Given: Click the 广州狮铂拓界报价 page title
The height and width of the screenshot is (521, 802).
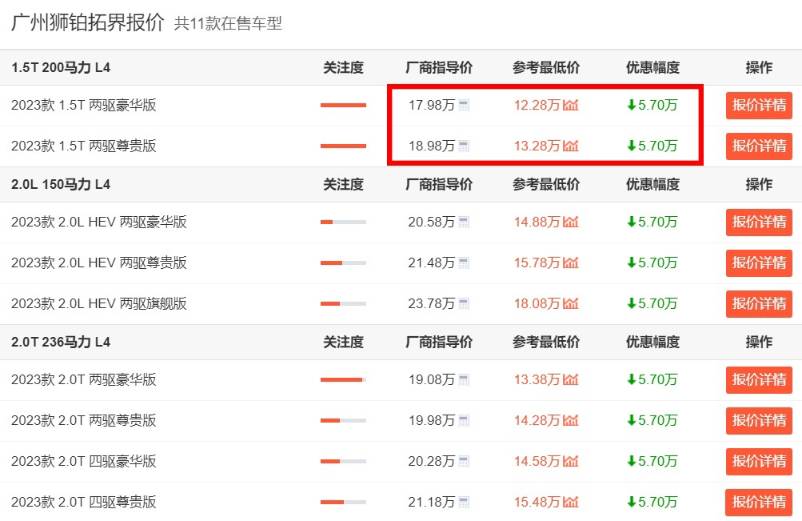Looking at the screenshot, I should pyautogui.click(x=87, y=22).
